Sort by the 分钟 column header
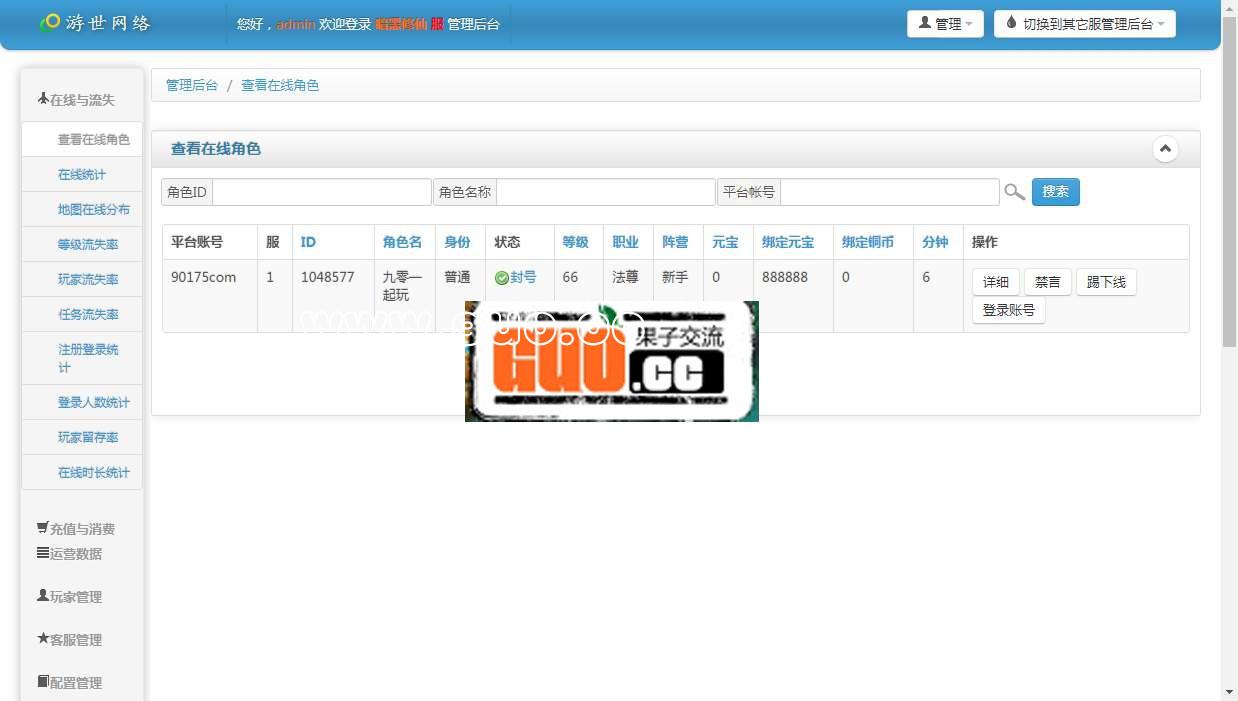 [935, 242]
